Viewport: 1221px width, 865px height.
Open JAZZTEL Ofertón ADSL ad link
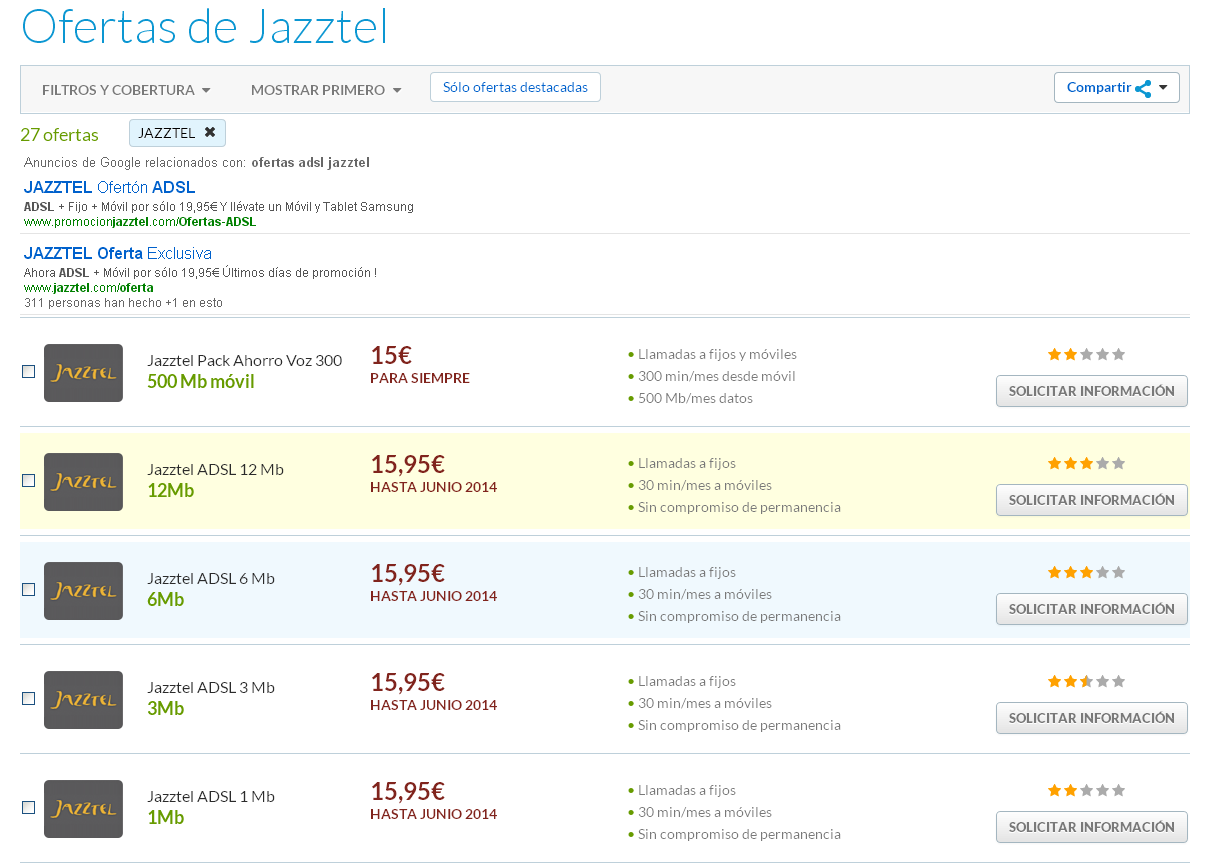[109, 187]
